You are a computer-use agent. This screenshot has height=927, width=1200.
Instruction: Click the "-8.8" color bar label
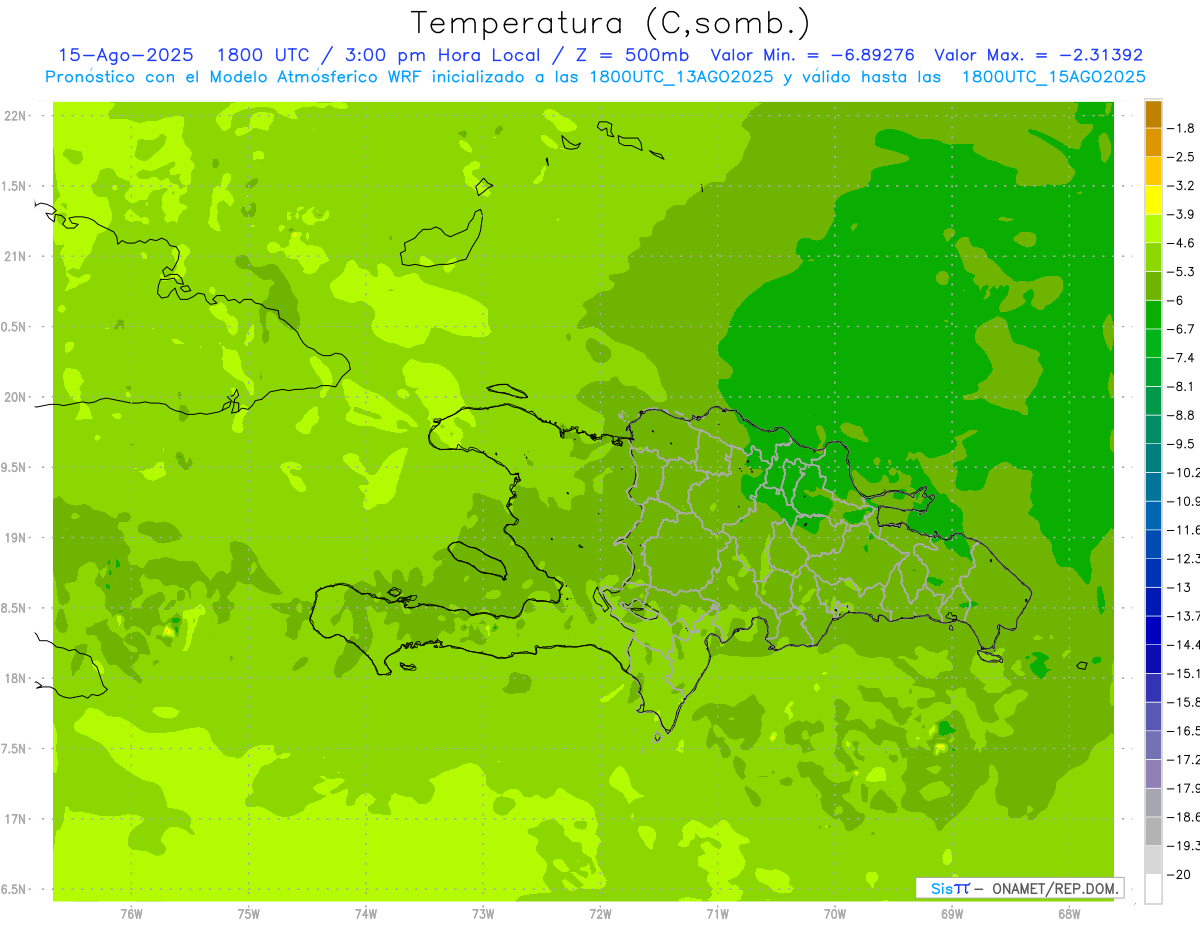point(1182,415)
